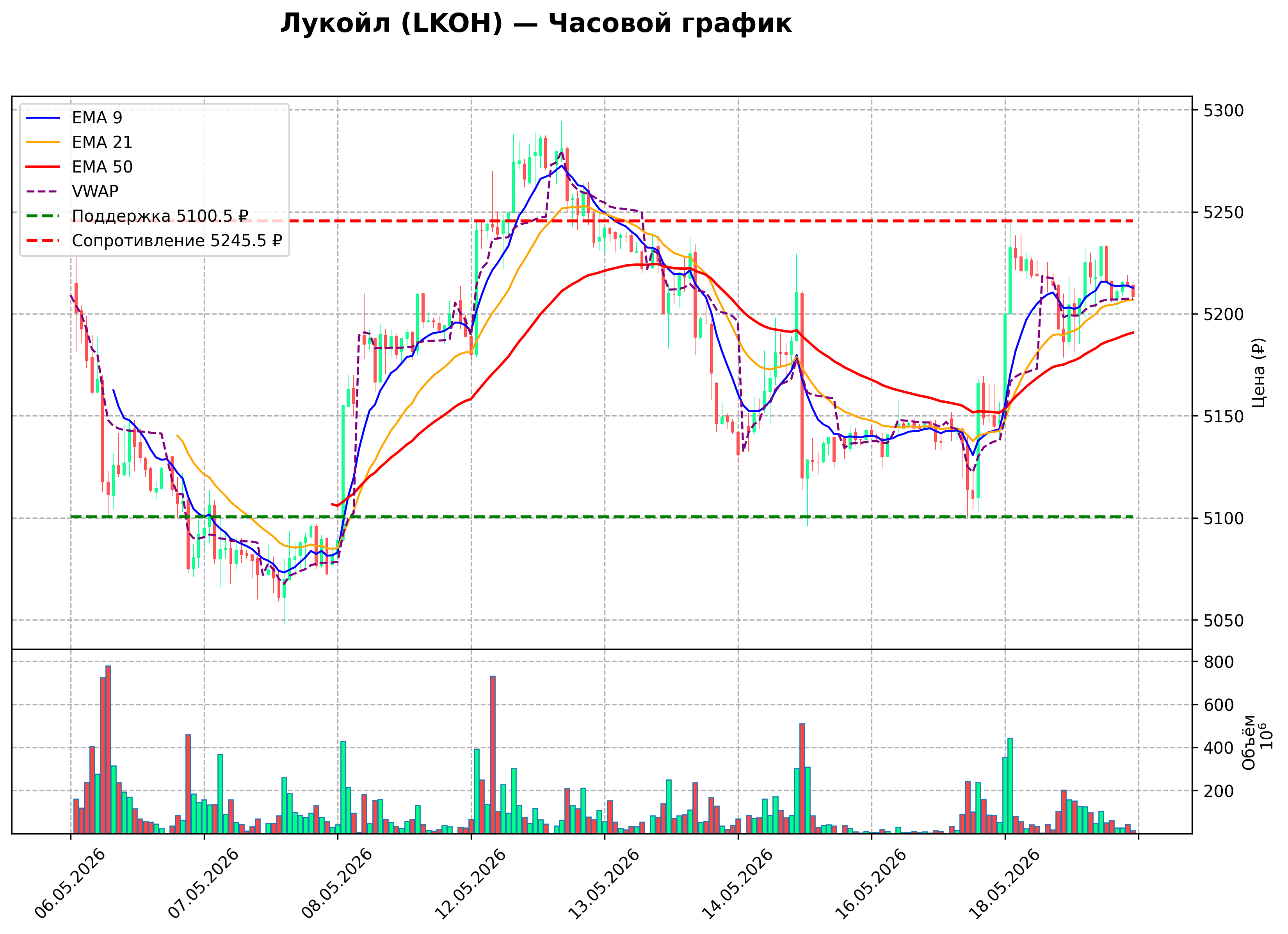Click the price axis value 5150
The width and height of the screenshot is (1288, 934).
(x=1224, y=416)
